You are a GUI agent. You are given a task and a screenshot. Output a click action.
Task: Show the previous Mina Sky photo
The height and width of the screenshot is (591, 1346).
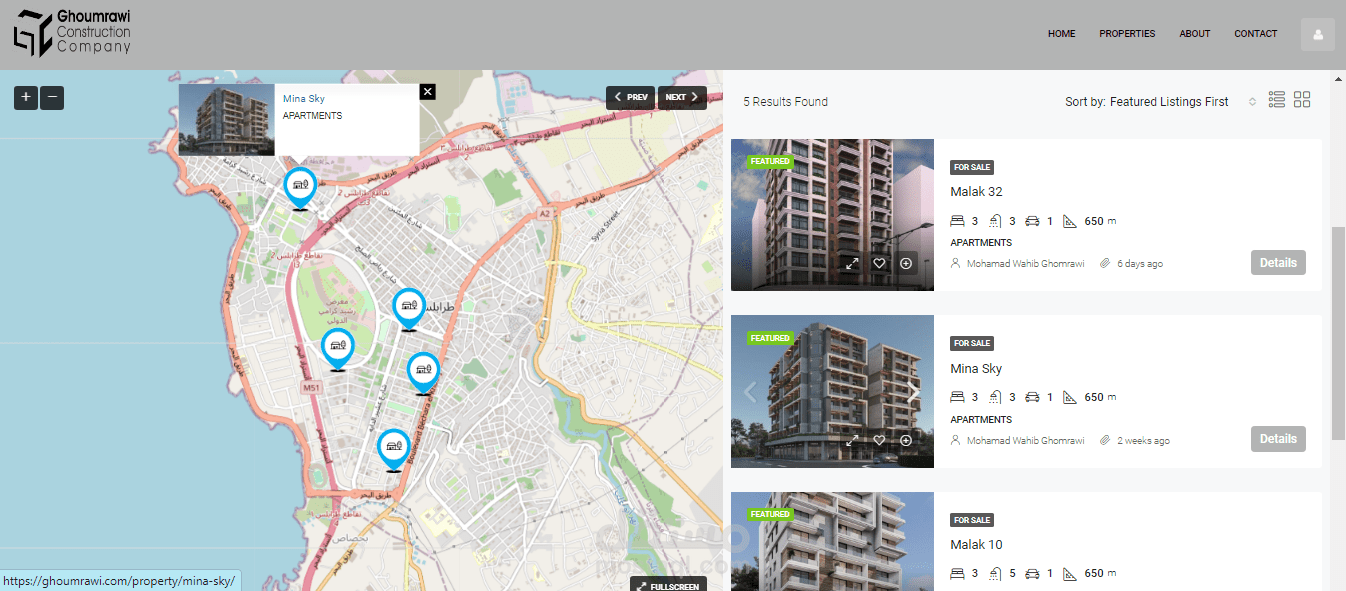(751, 392)
